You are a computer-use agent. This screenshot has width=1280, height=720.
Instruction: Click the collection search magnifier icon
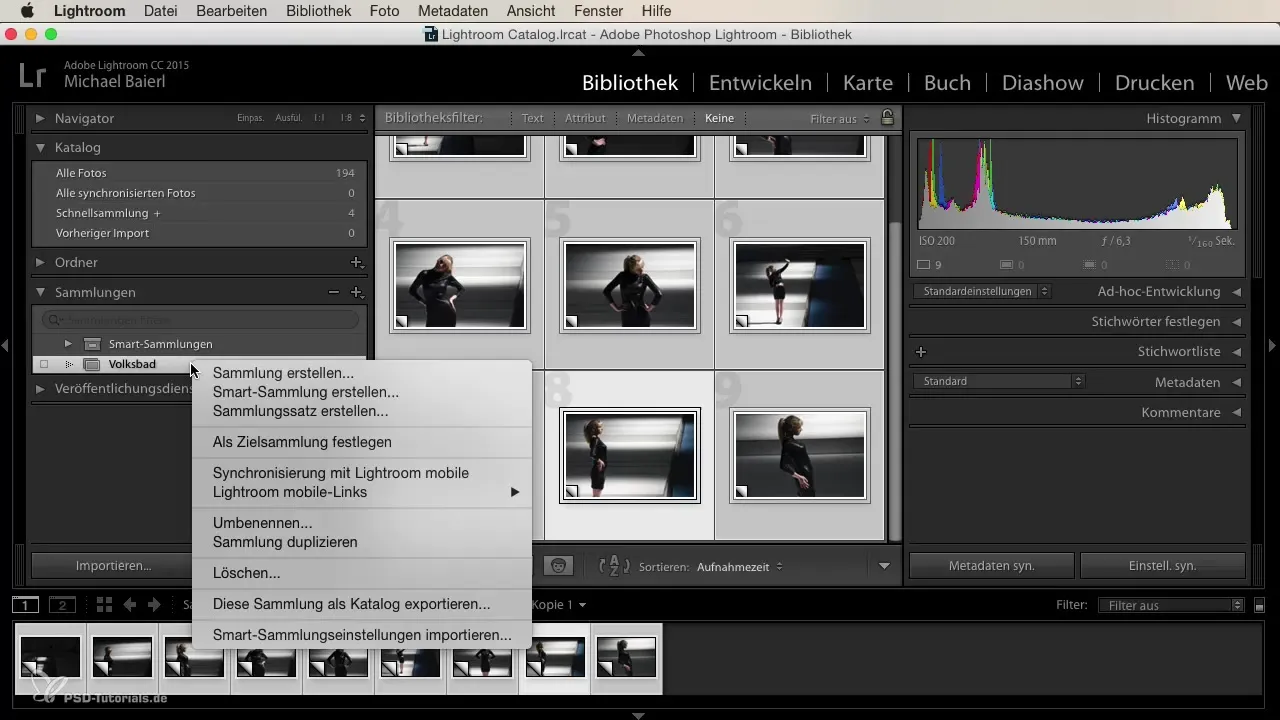55,320
